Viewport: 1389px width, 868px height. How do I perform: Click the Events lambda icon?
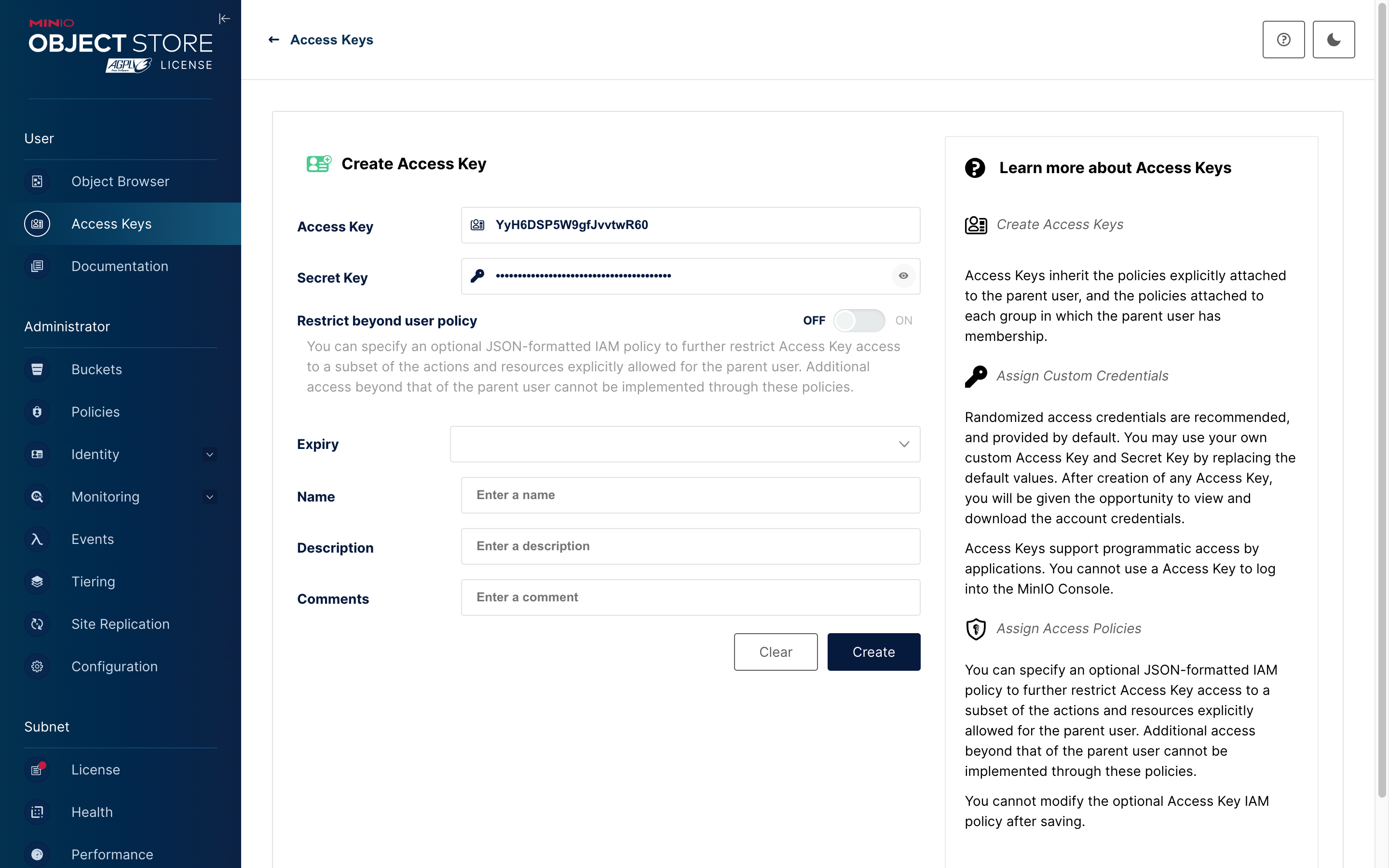[37, 539]
